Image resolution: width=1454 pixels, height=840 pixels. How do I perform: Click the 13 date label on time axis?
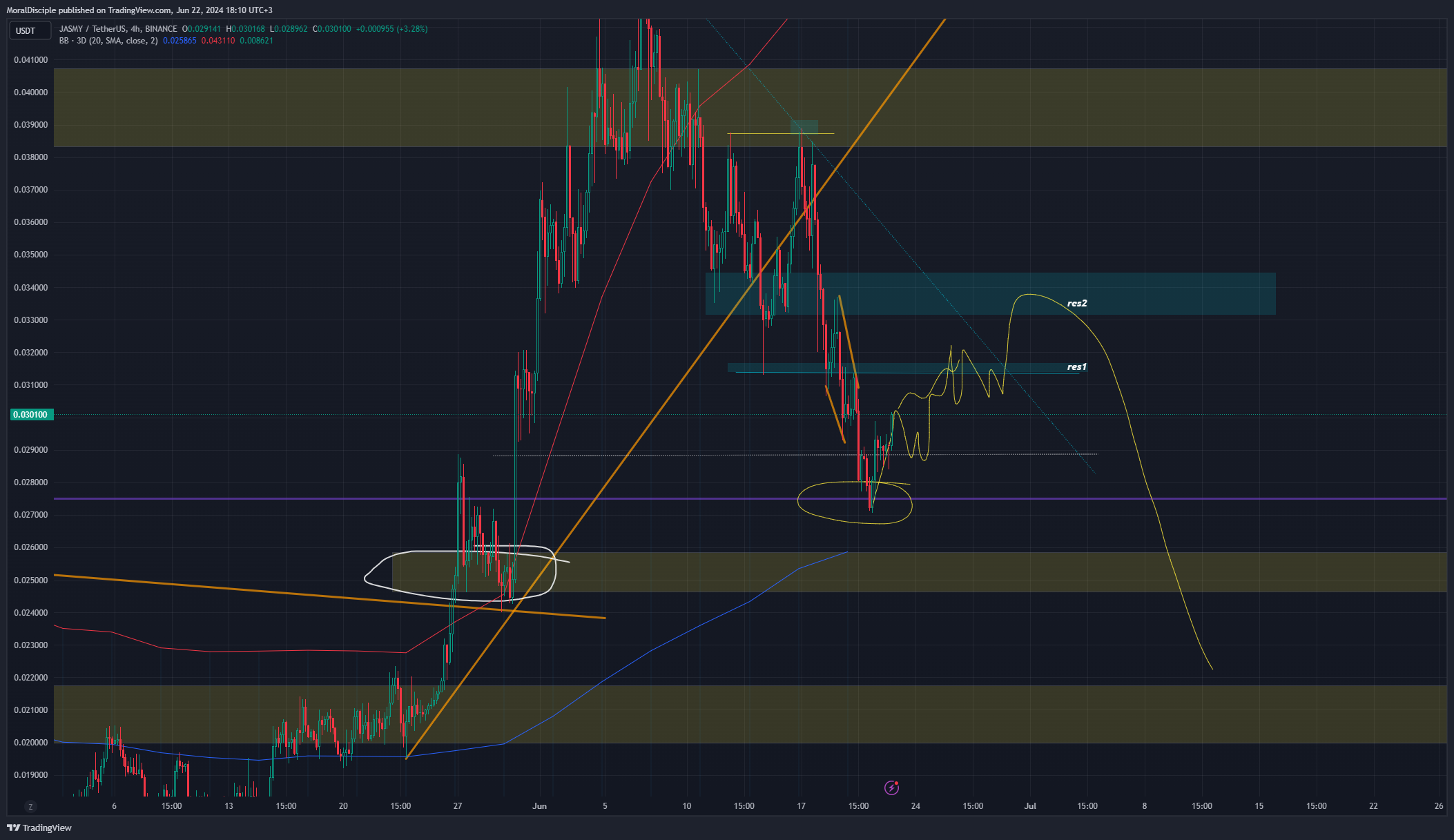coord(229,806)
